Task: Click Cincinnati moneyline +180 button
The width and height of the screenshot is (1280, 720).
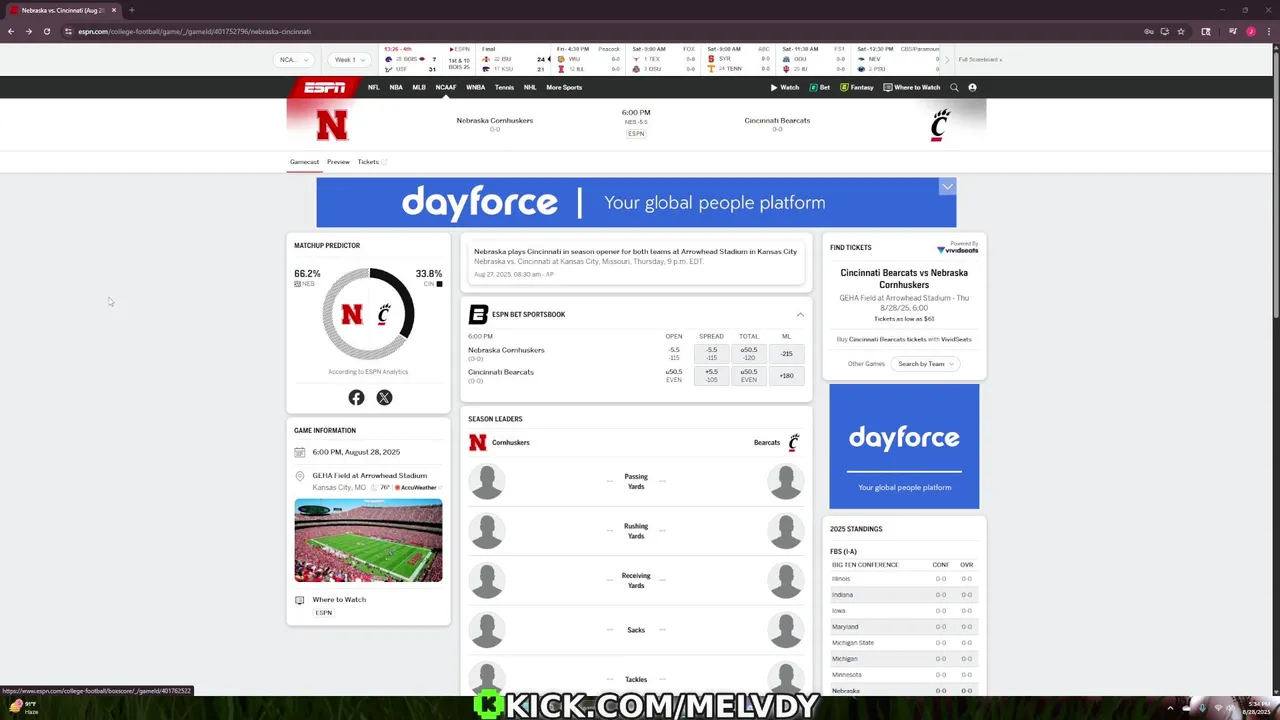Action: tap(786, 376)
